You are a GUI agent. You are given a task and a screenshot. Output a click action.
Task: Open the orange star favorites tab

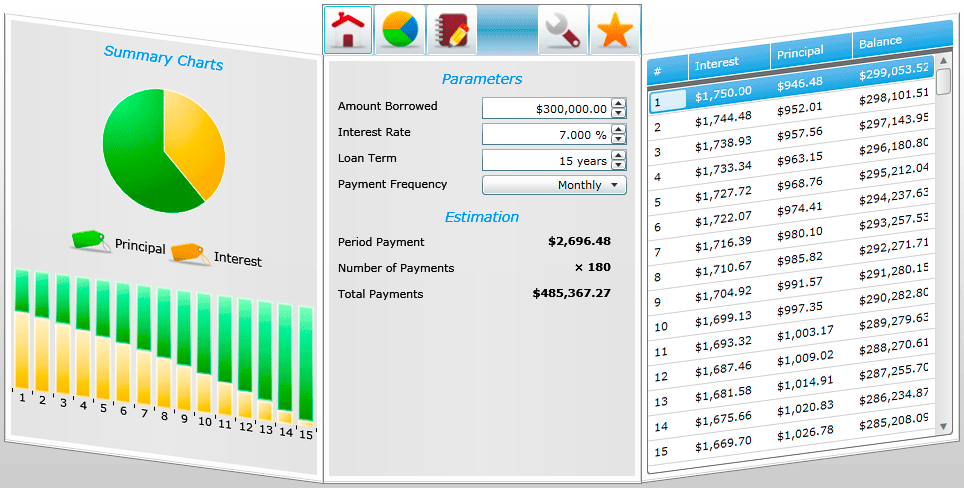coord(615,30)
